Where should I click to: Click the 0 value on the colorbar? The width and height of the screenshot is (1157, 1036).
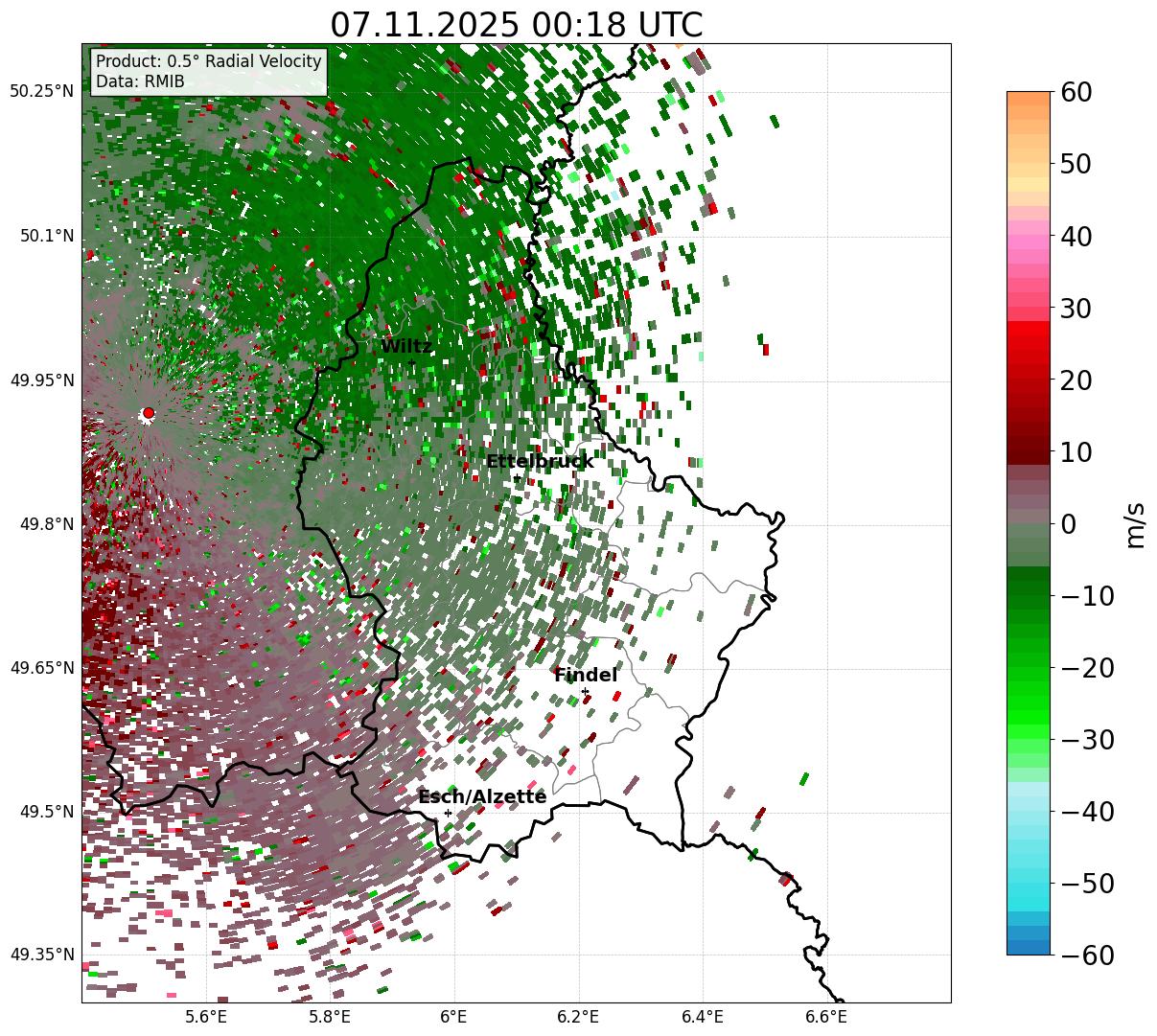point(1068,523)
